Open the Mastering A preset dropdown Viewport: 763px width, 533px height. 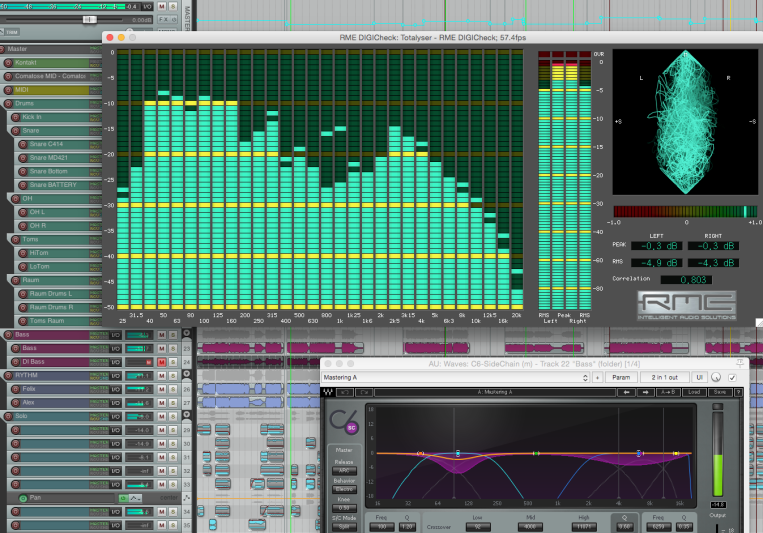(x=455, y=378)
